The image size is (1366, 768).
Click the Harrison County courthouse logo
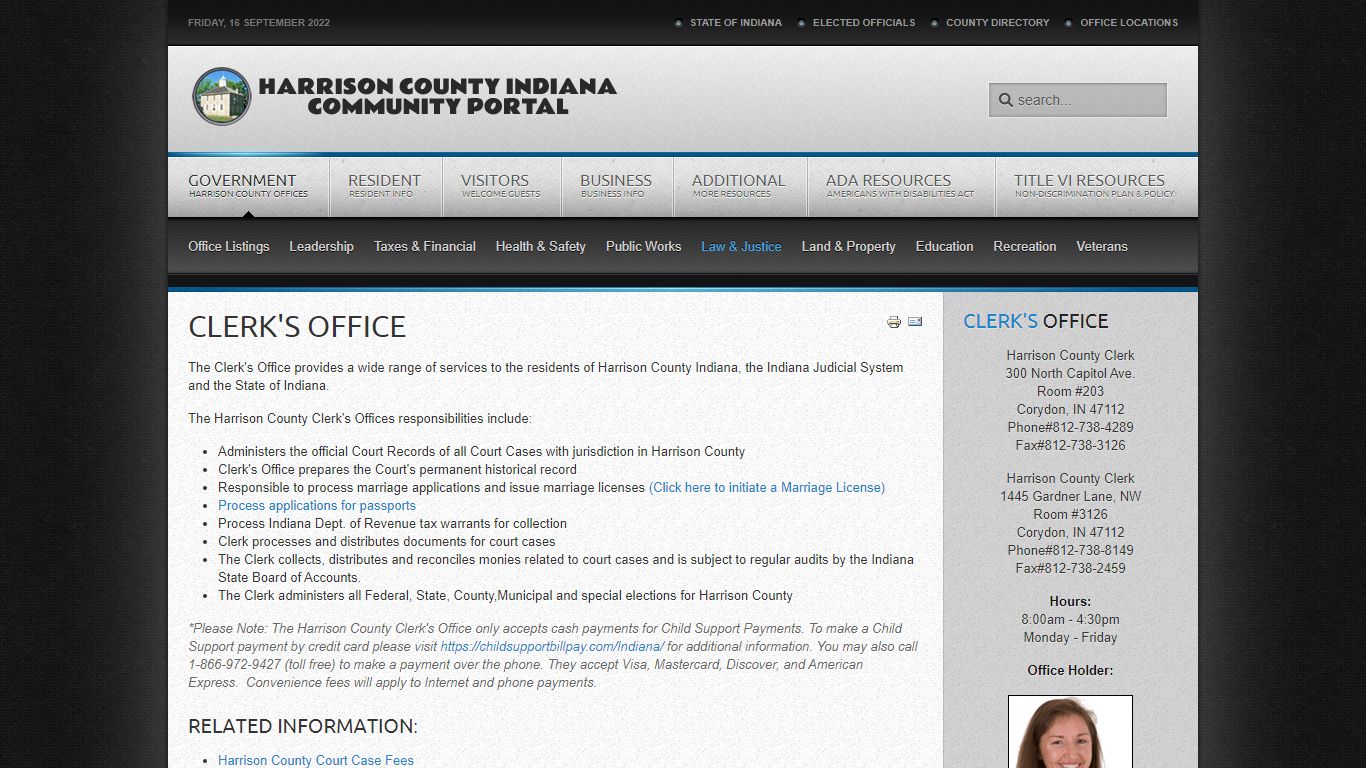point(221,96)
